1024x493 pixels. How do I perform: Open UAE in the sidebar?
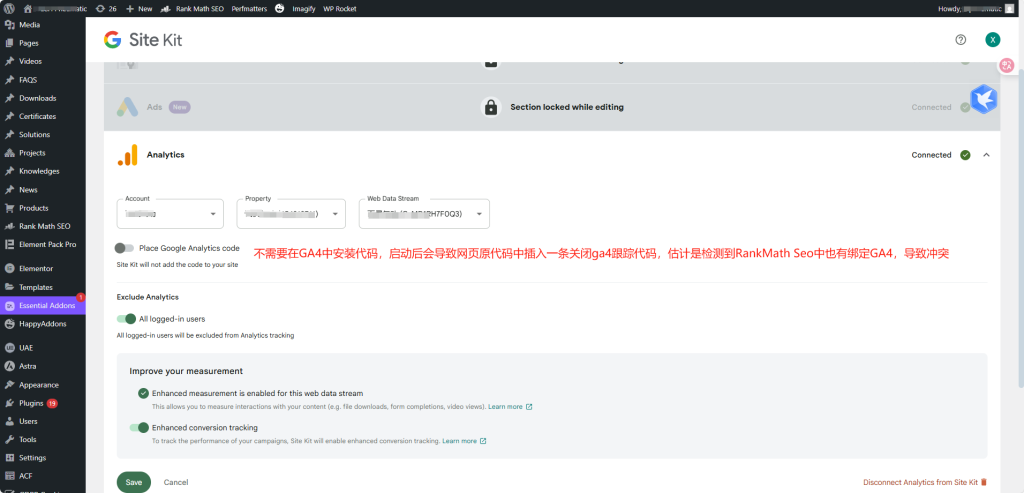42,348
